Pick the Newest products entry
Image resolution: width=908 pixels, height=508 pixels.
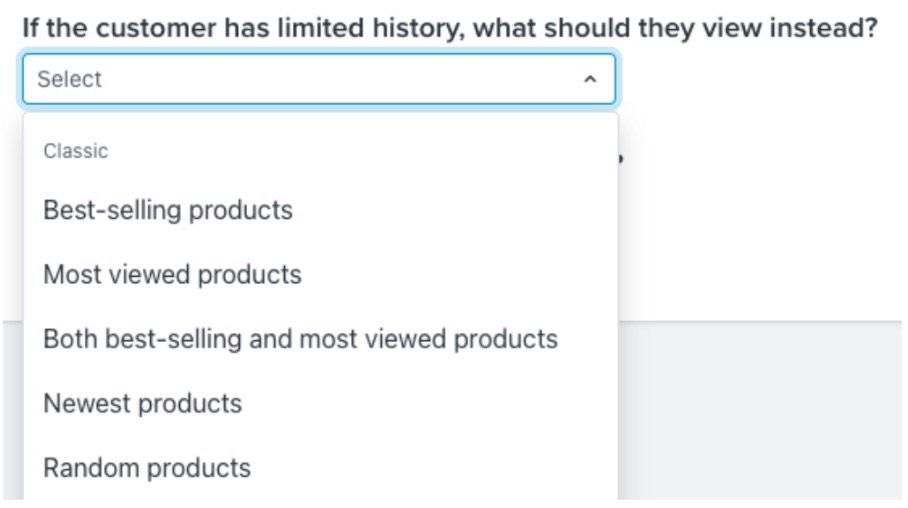pyautogui.click(x=142, y=403)
